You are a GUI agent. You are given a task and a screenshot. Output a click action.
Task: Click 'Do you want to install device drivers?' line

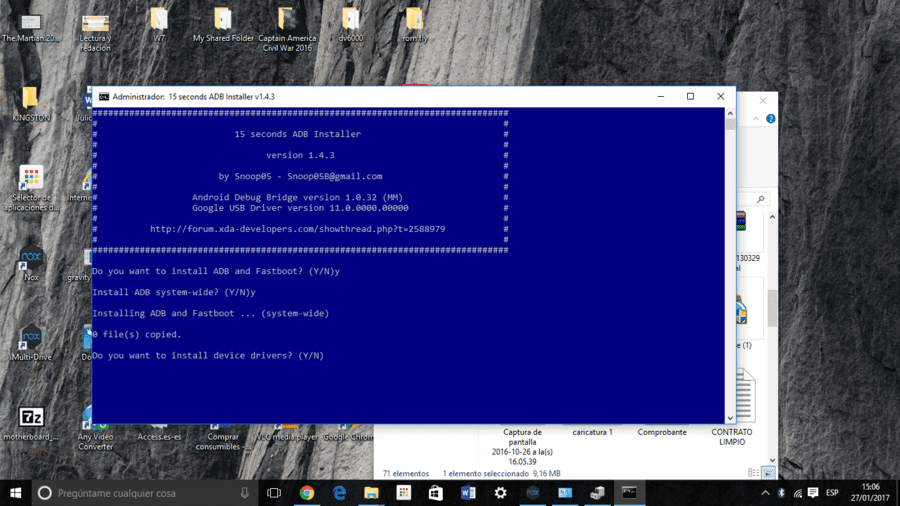208,356
